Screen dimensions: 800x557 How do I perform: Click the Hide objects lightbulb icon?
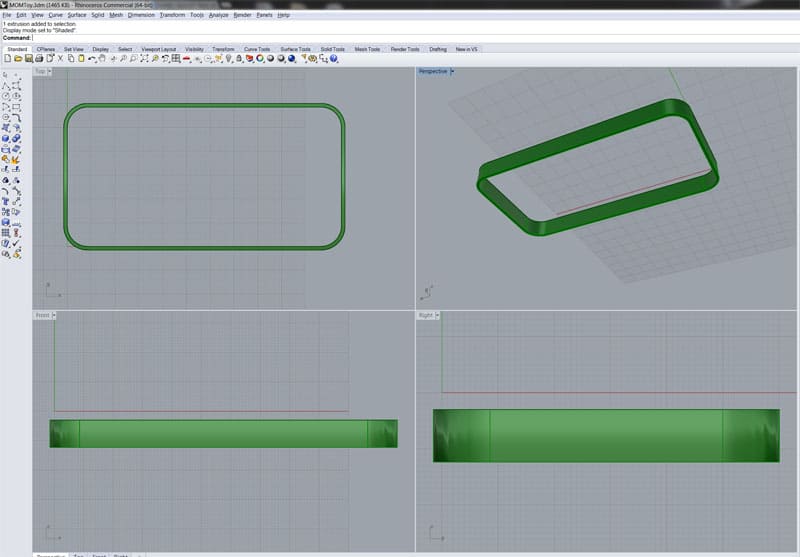click(x=229, y=59)
